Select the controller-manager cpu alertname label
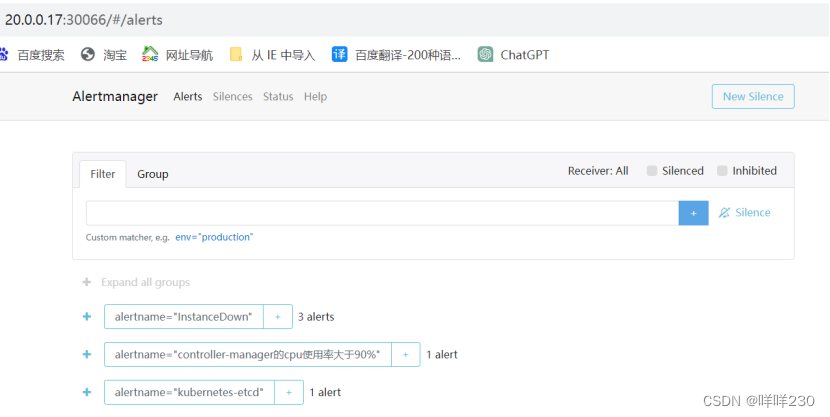The width and height of the screenshot is (830, 417). (x=248, y=355)
